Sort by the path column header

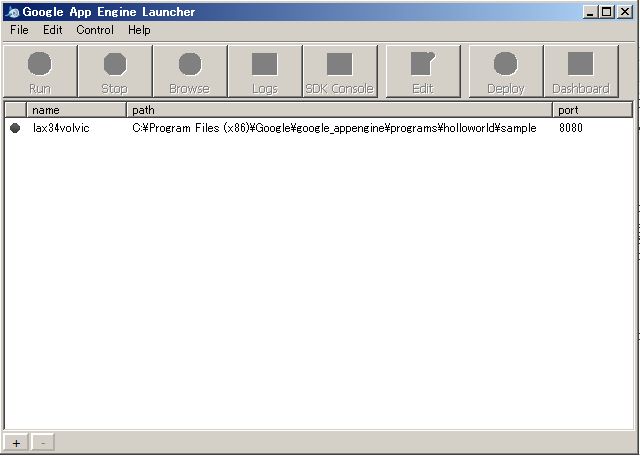[340, 110]
